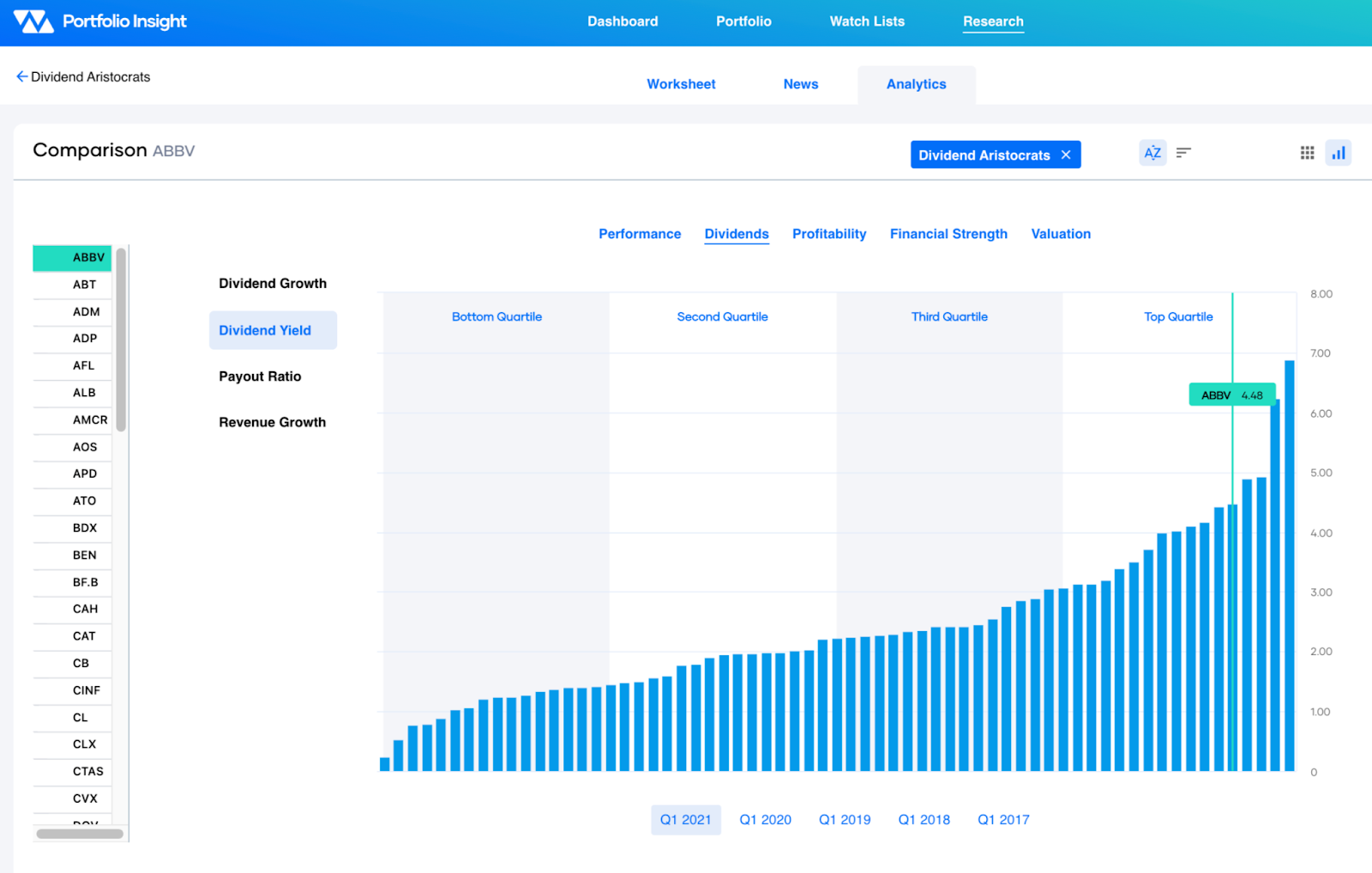Click the Bottom Quartile label
1372x873 pixels.
tap(496, 316)
